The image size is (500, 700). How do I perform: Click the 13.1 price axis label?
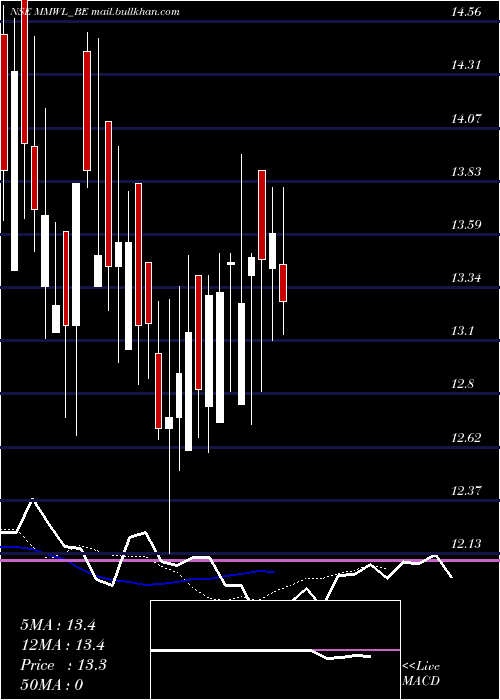(463, 331)
